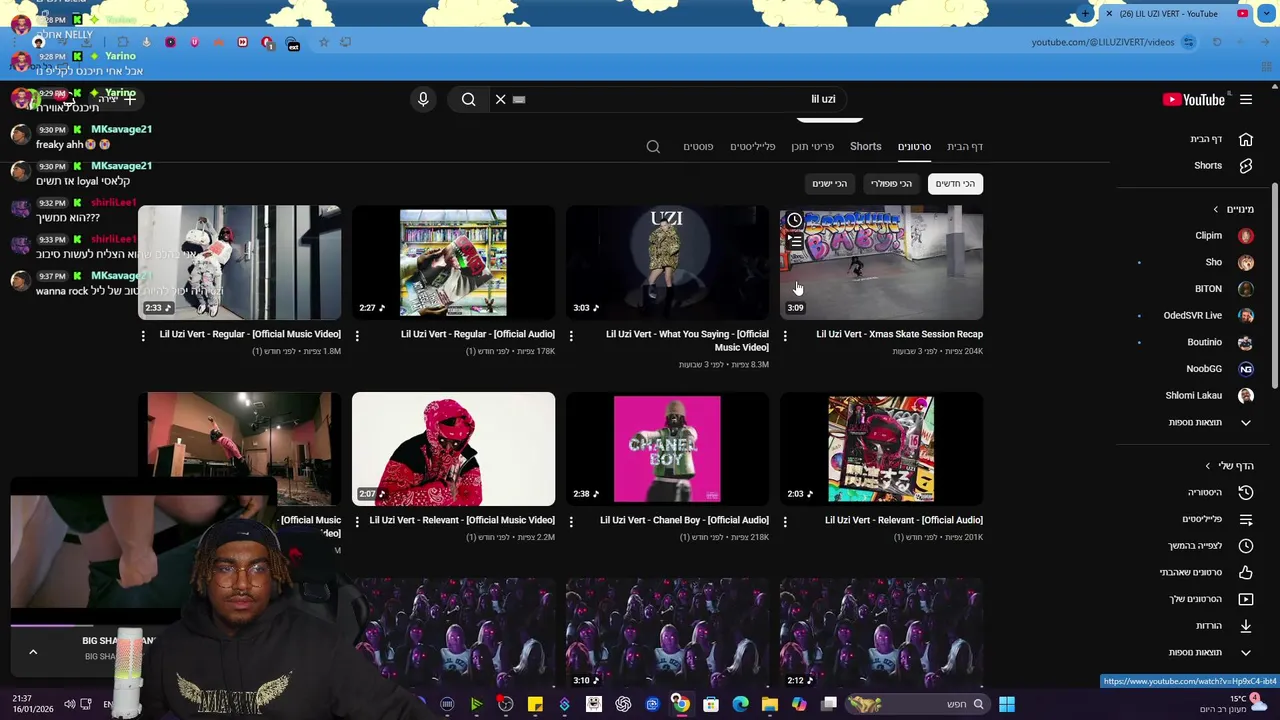Open the Xmas Skate Session Recap video thumbnail
Viewport: 1280px width, 720px height.
pos(881,263)
